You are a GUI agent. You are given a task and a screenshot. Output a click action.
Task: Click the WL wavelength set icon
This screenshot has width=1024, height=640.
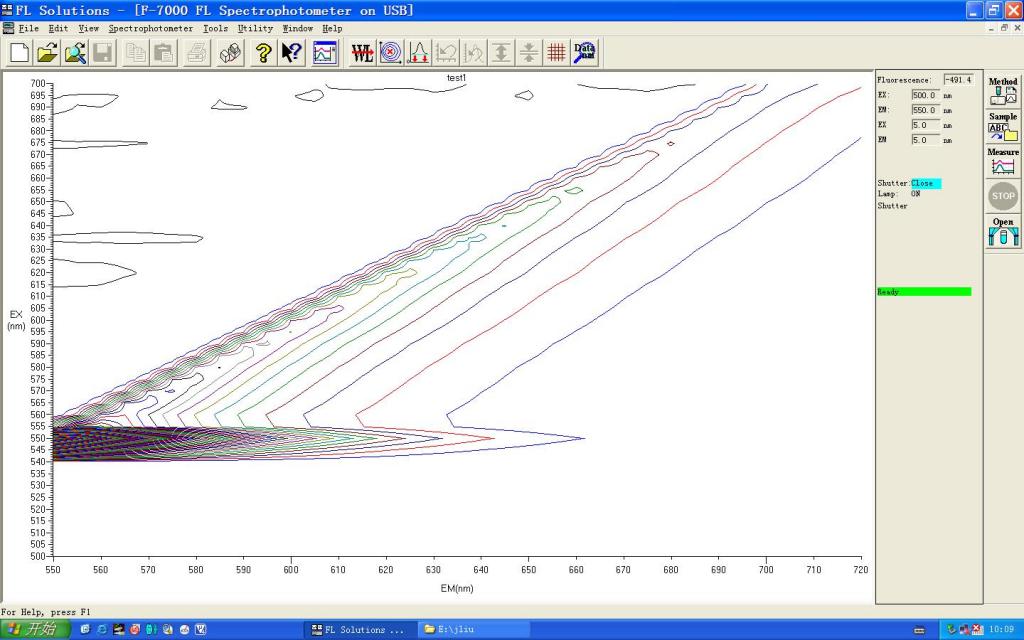point(362,53)
